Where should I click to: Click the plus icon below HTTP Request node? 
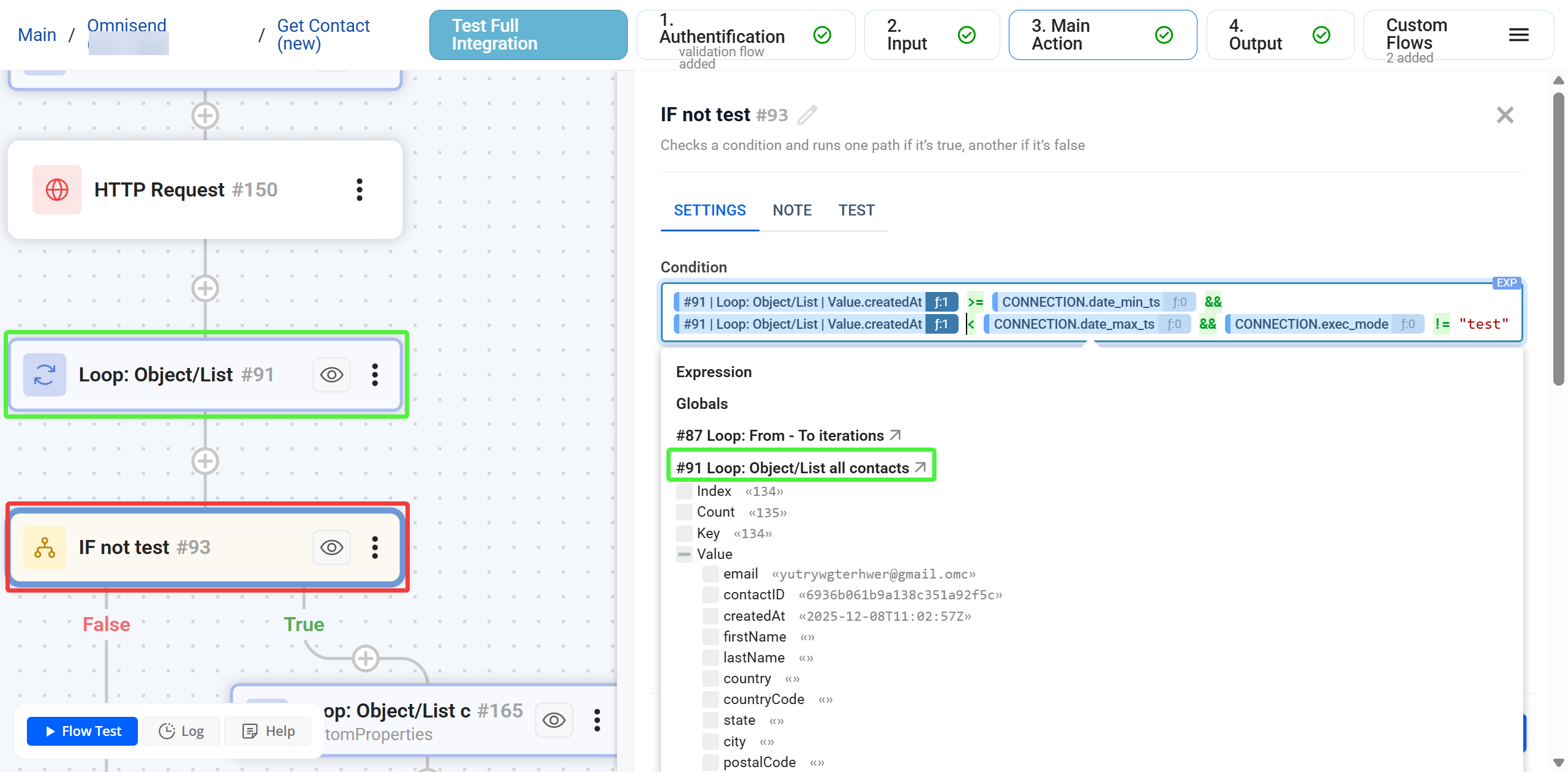click(x=205, y=288)
